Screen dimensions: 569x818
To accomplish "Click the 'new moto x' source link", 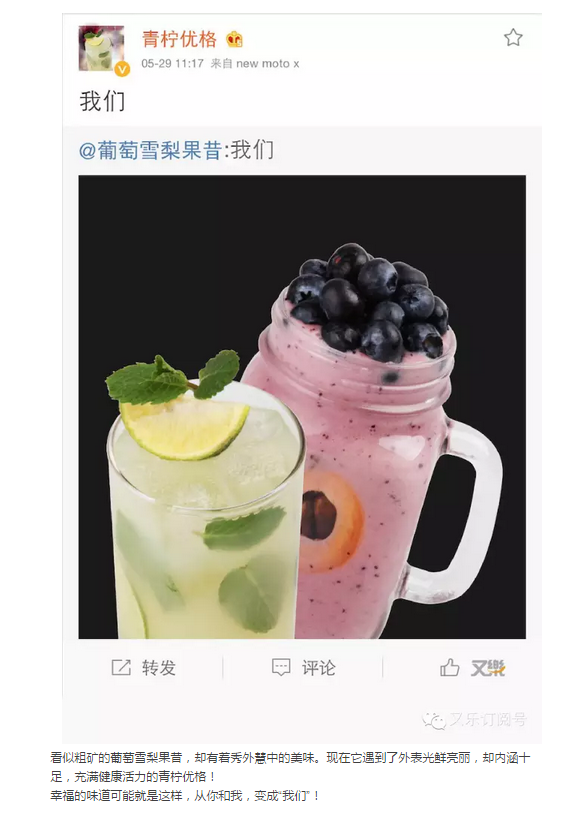I will click(x=268, y=64).
